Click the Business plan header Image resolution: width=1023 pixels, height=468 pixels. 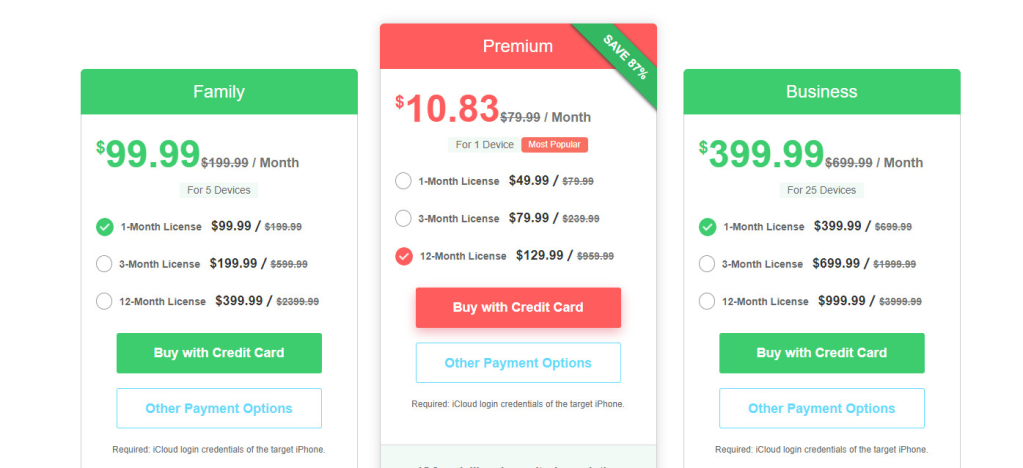[821, 92]
